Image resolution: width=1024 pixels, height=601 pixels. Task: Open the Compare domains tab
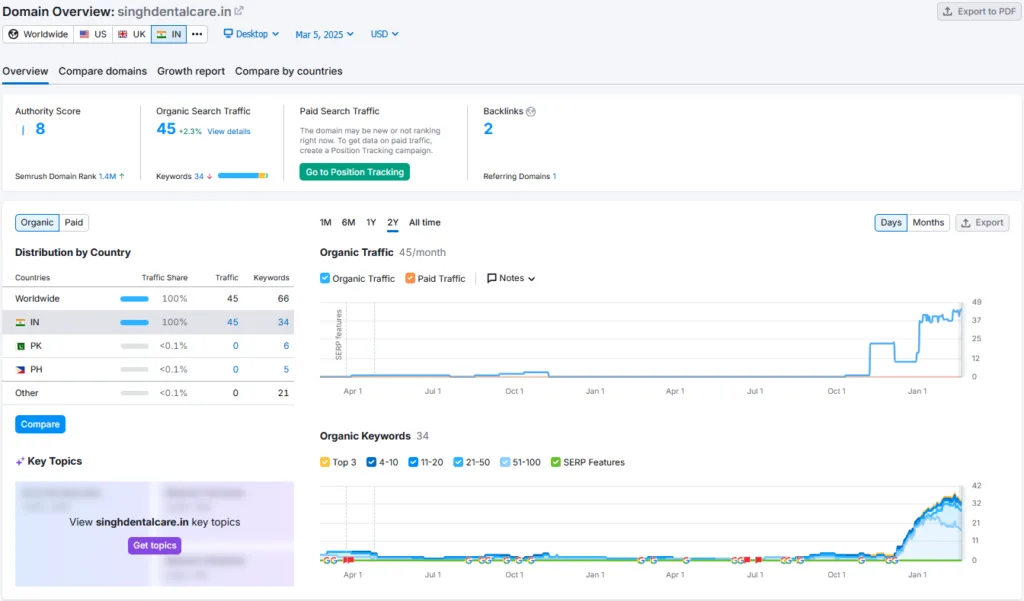coord(103,71)
